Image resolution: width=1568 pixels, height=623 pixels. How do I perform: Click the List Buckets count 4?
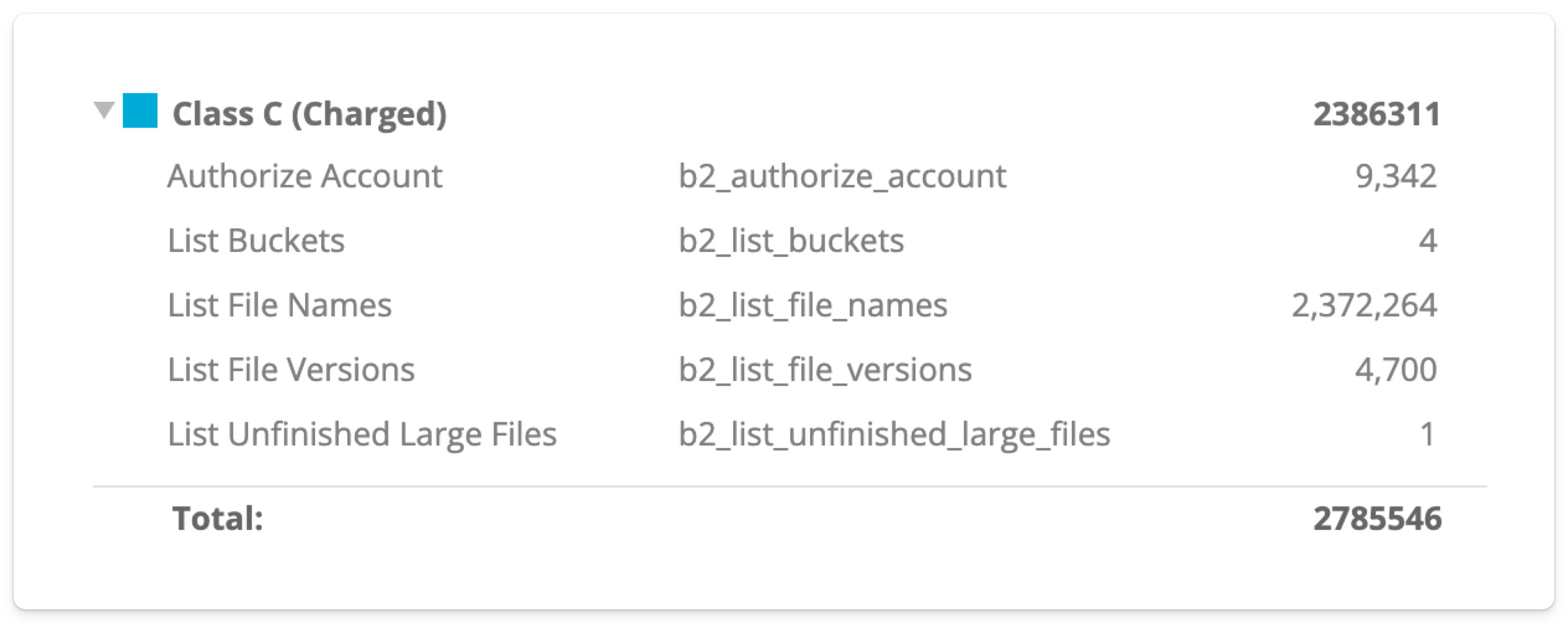tap(1428, 241)
